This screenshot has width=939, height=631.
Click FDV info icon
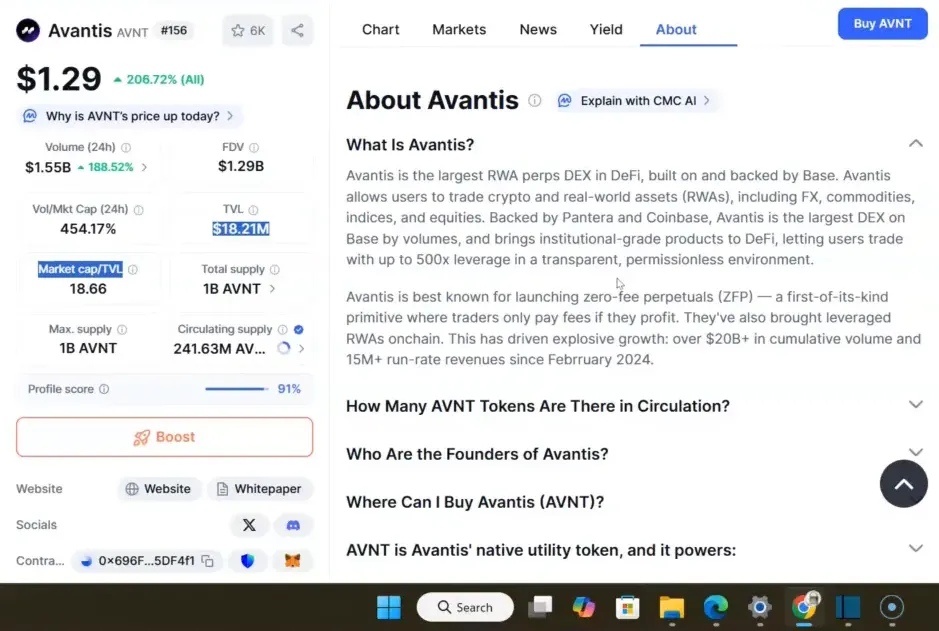(254, 147)
